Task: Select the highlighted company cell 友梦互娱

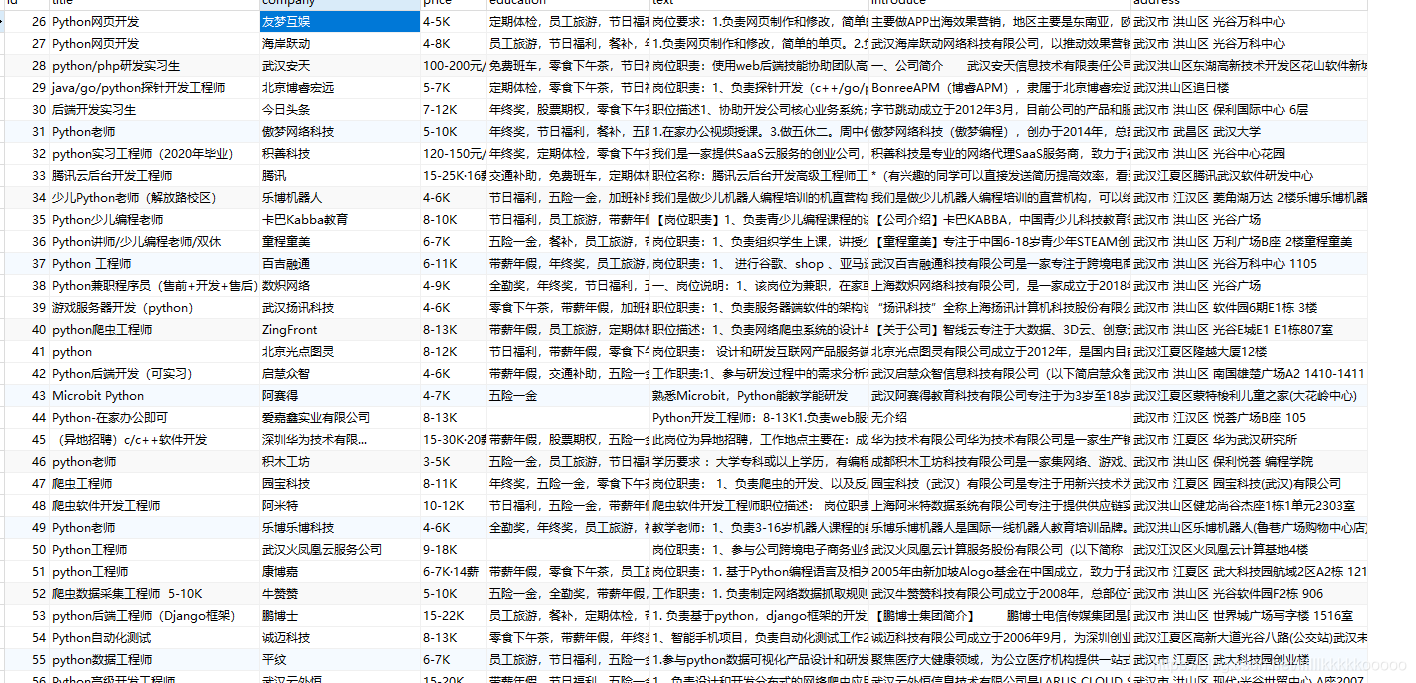Action: tap(339, 21)
